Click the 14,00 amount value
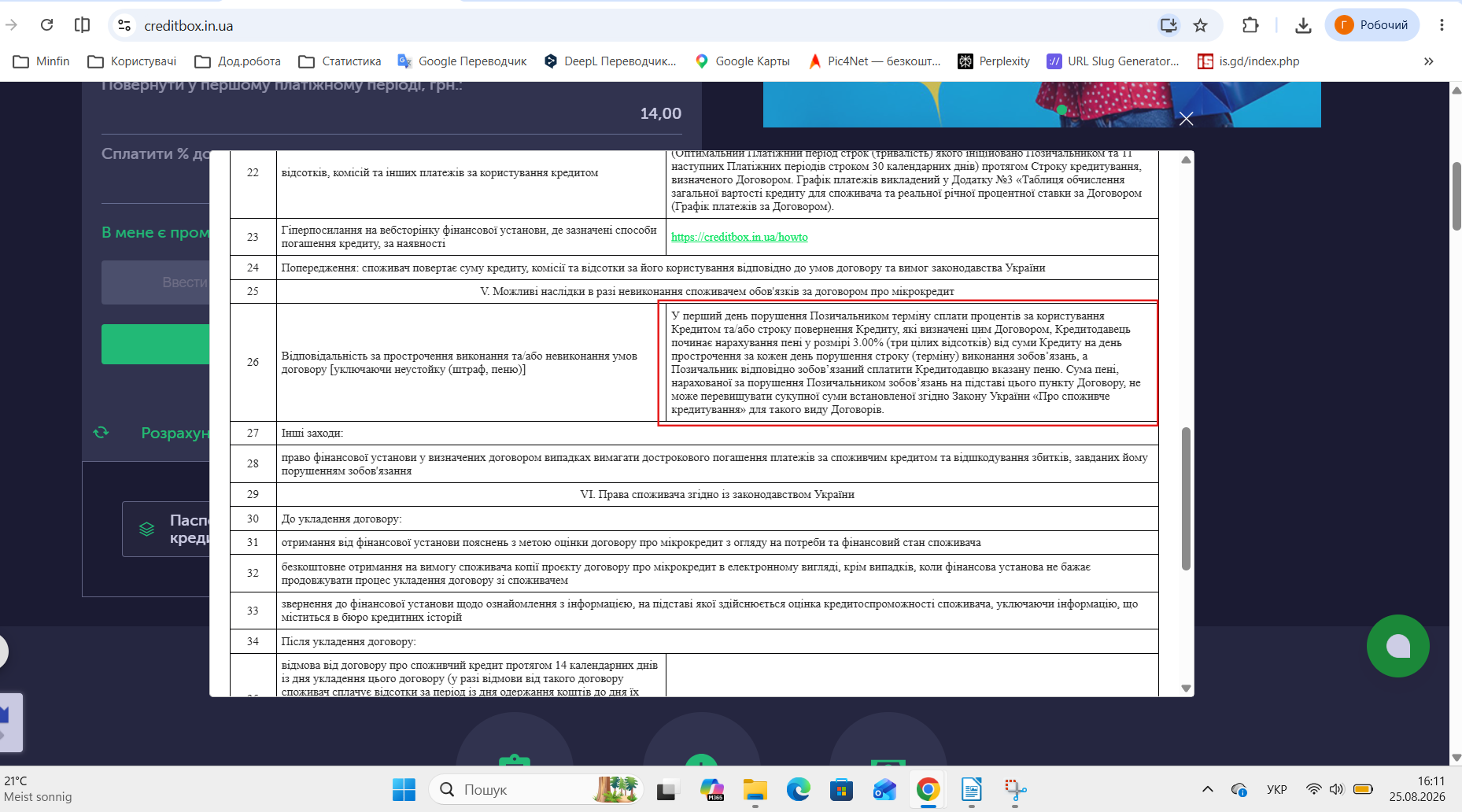Screen dimensions: 1462x812 point(661,113)
